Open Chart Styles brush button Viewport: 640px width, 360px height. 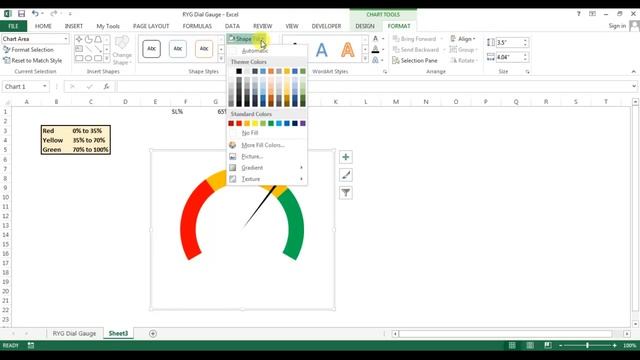click(x=346, y=175)
